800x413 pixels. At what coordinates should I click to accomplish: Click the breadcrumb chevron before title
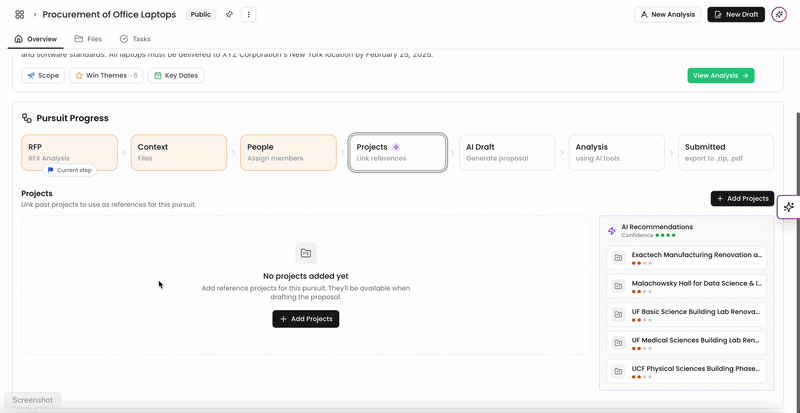pyautogui.click(x=35, y=14)
